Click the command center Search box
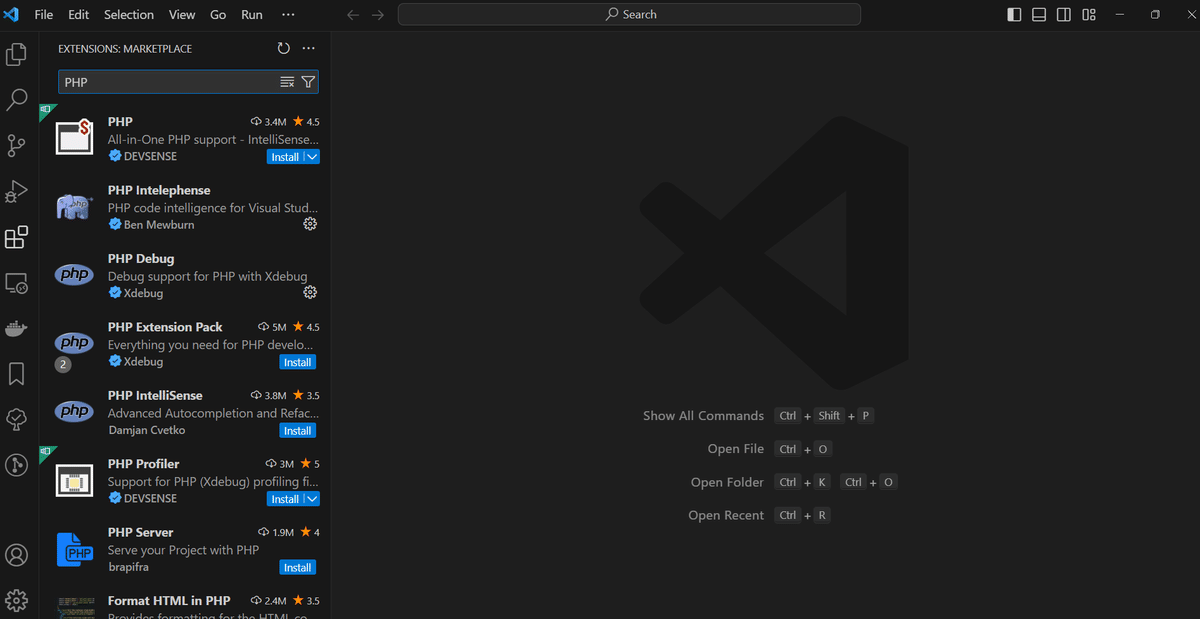This screenshot has height=619, width=1200. [629, 14]
